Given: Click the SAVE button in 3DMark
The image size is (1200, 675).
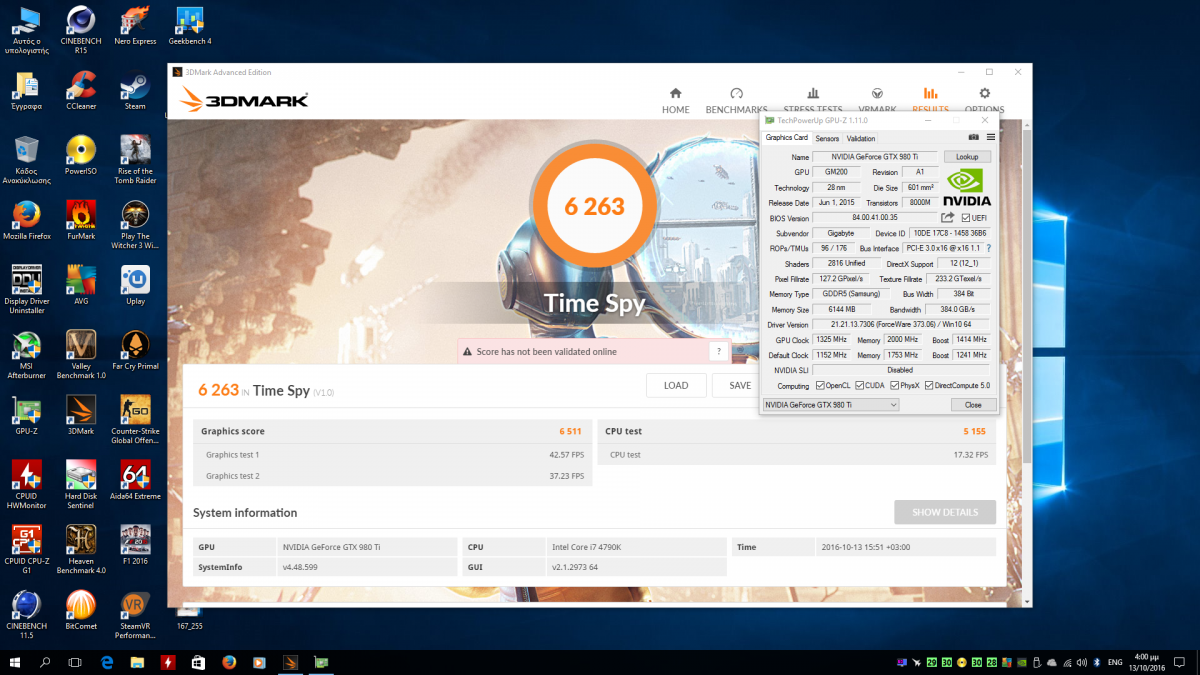Looking at the screenshot, I should (738, 385).
